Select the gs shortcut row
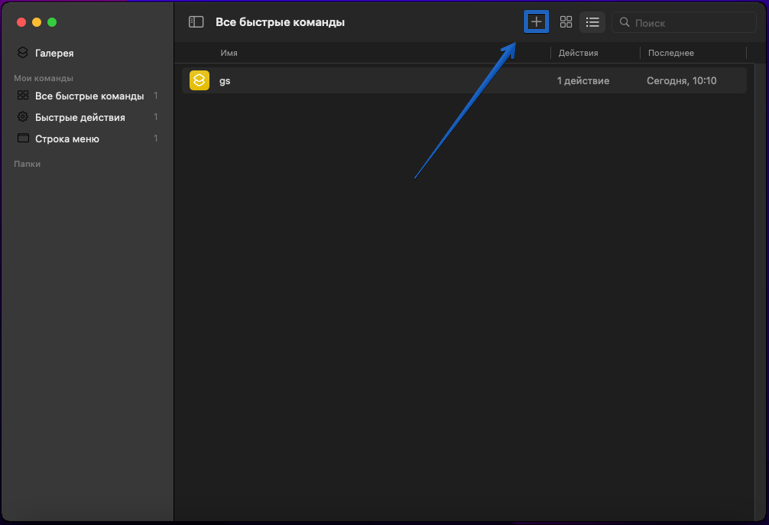The height and width of the screenshot is (525, 769). click(x=400, y=81)
